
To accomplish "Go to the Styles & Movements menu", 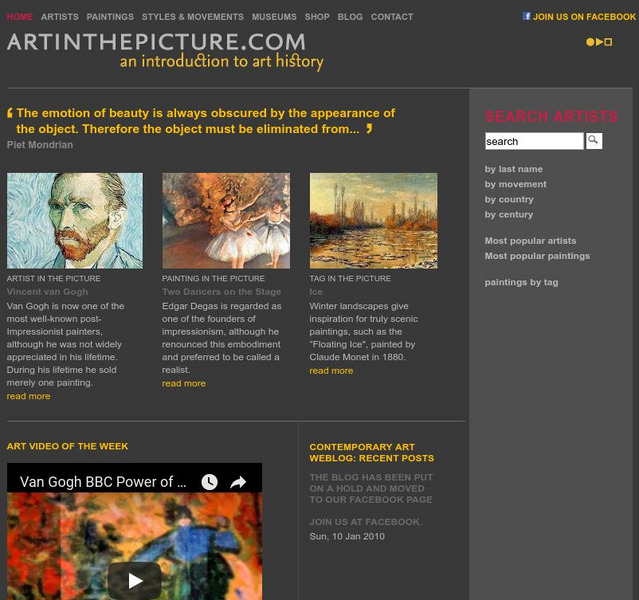I will [192, 17].
